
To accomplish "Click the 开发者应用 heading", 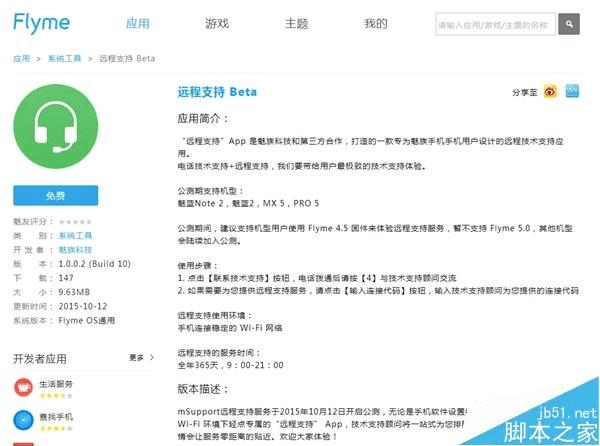I will click(x=40, y=359).
